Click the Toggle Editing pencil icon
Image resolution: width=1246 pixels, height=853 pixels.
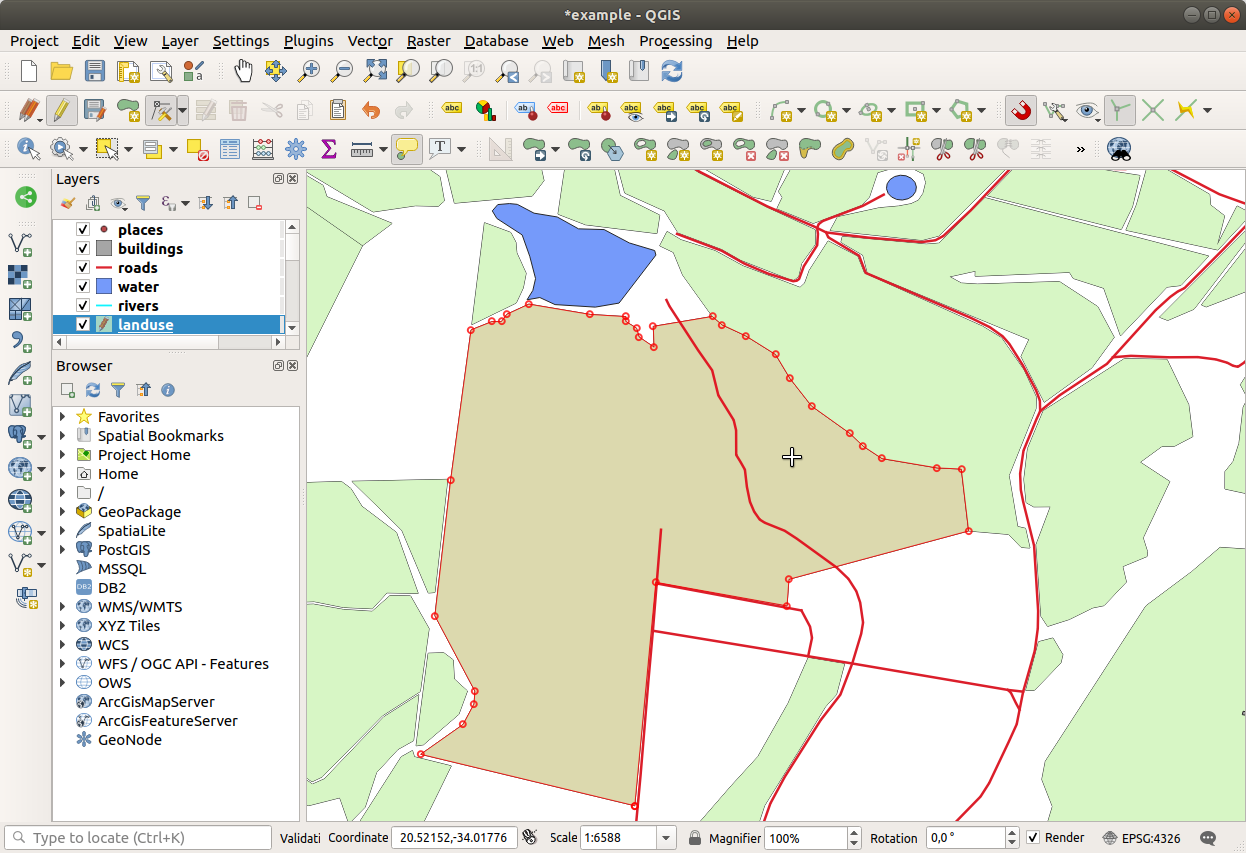coord(61,110)
